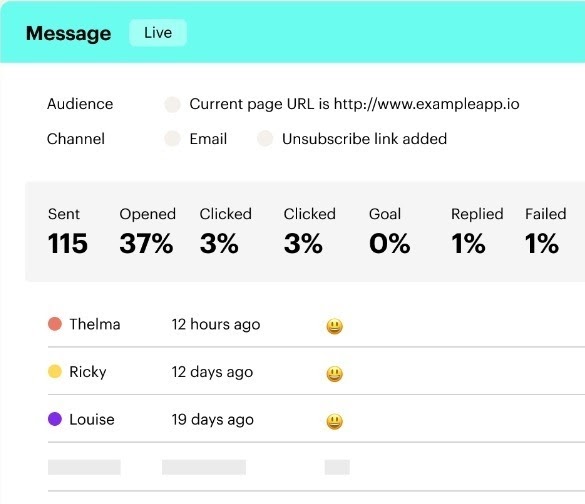Click the smiley emoji in Thelma's row
Screen dimensions: 585x504
(334, 326)
